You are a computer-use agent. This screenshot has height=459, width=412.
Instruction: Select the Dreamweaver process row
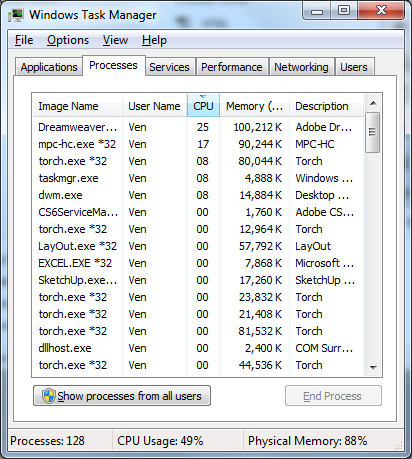(x=198, y=127)
